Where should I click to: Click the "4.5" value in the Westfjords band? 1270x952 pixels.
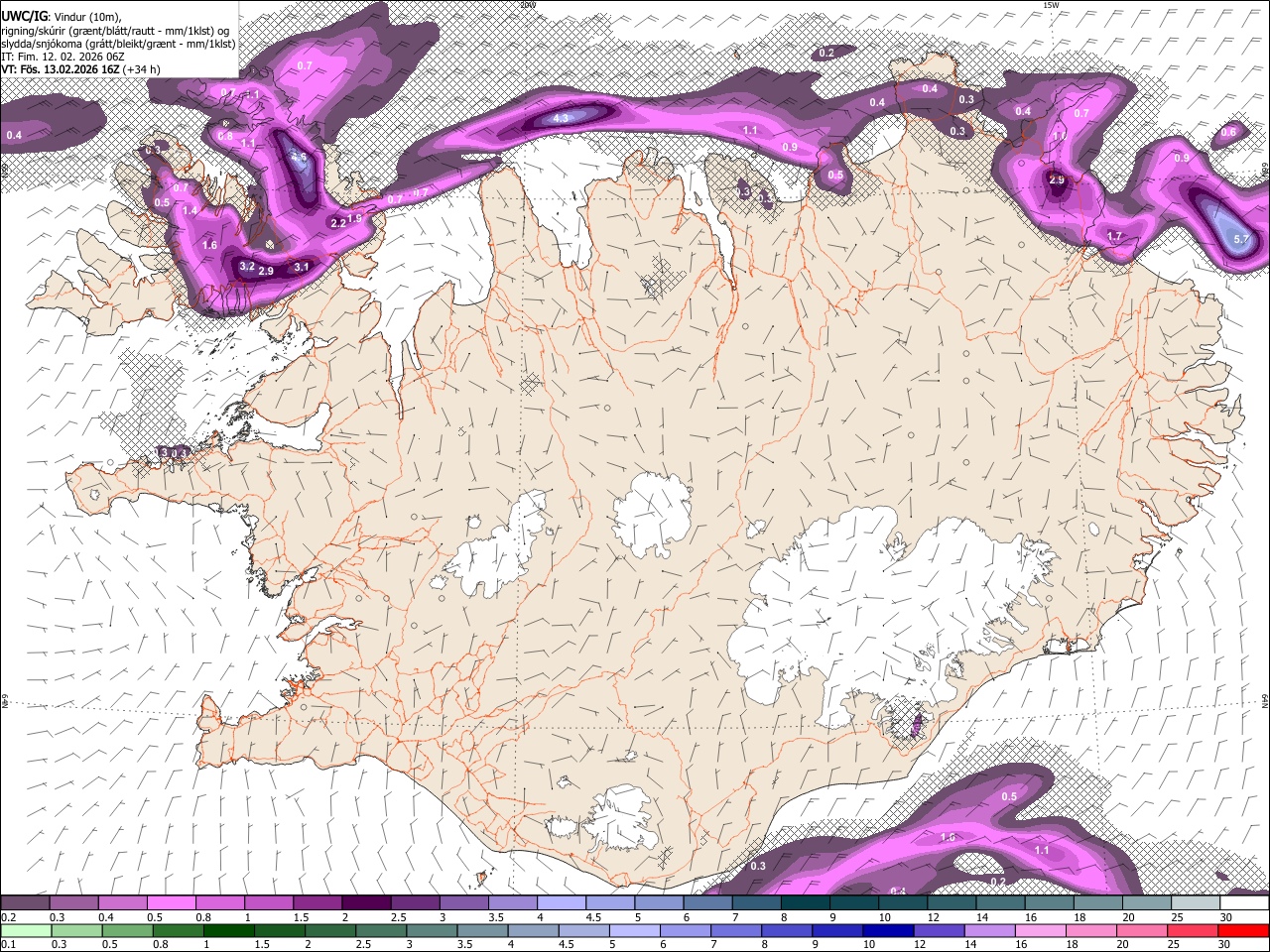[299, 157]
